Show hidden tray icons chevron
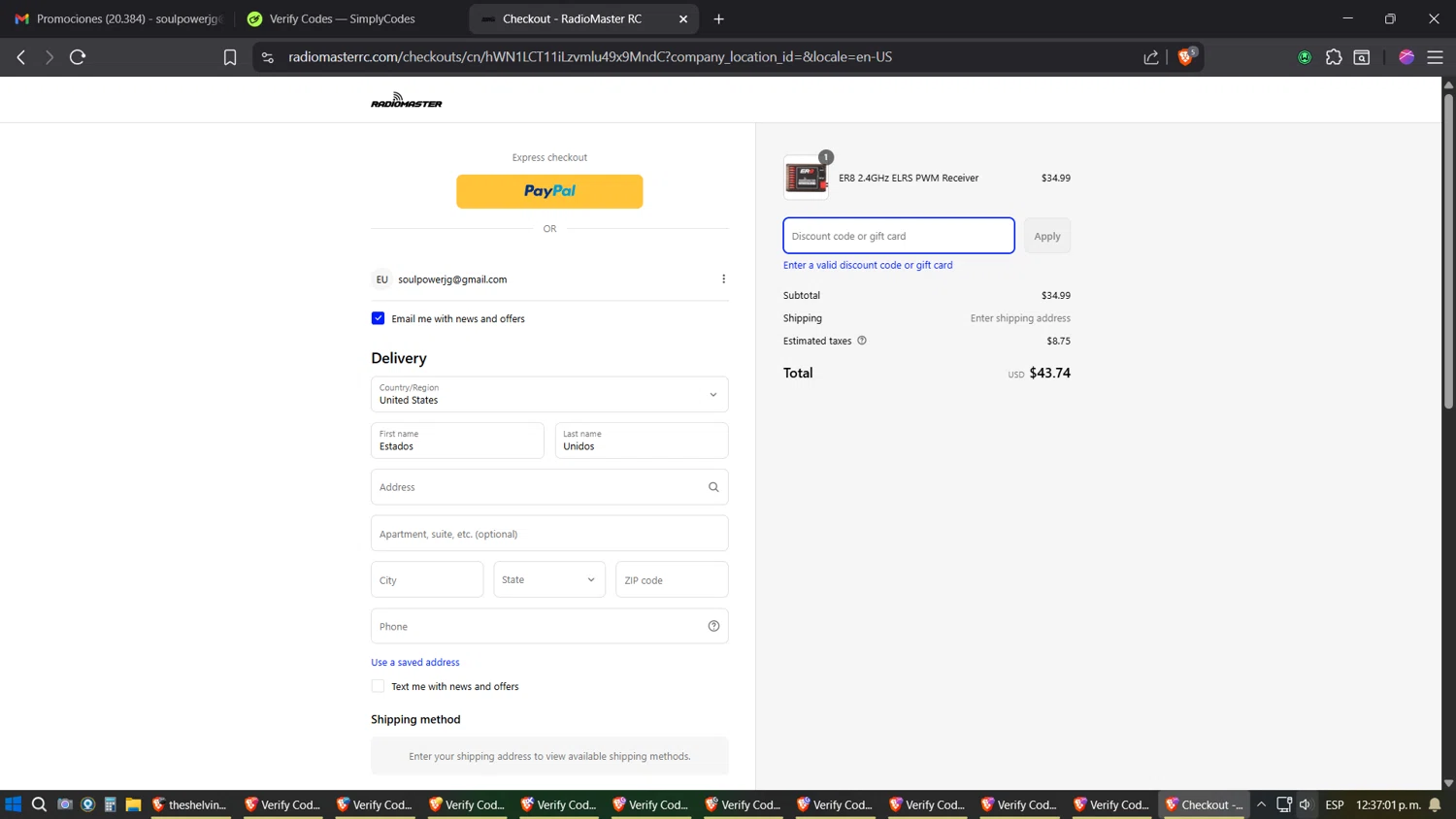Image resolution: width=1456 pixels, height=819 pixels. [1261, 804]
